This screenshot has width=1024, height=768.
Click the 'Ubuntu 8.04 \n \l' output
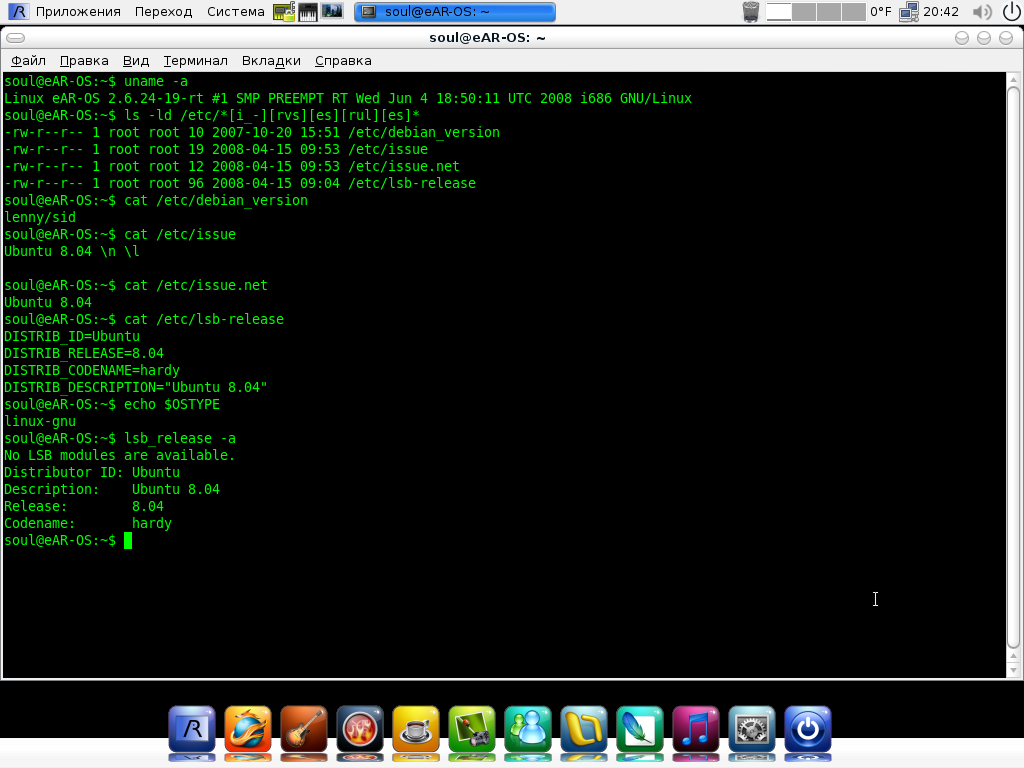coord(72,251)
